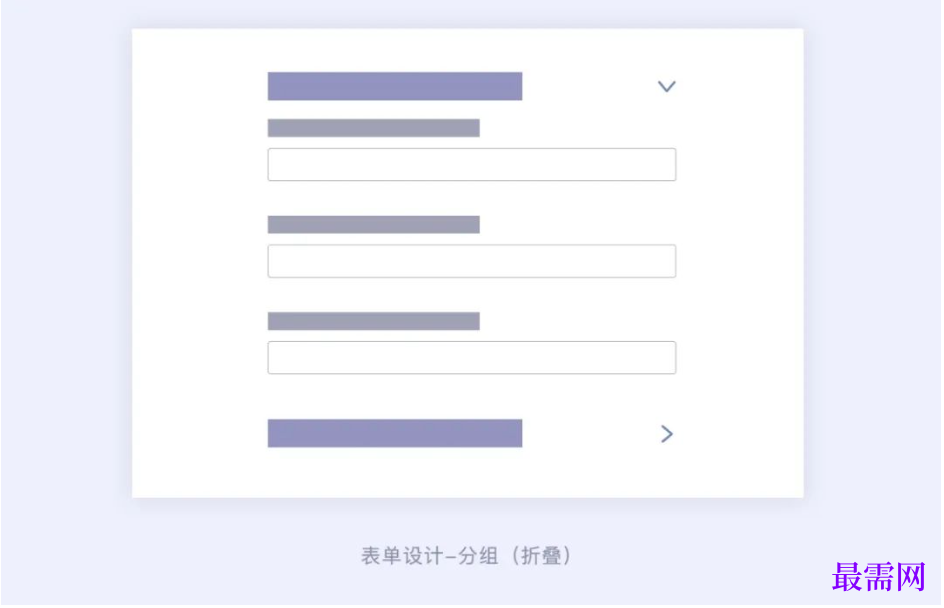This screenshot has height=608, width=944.
Task: Click the expanded group's purple title bar
Action: pos(394,86)
